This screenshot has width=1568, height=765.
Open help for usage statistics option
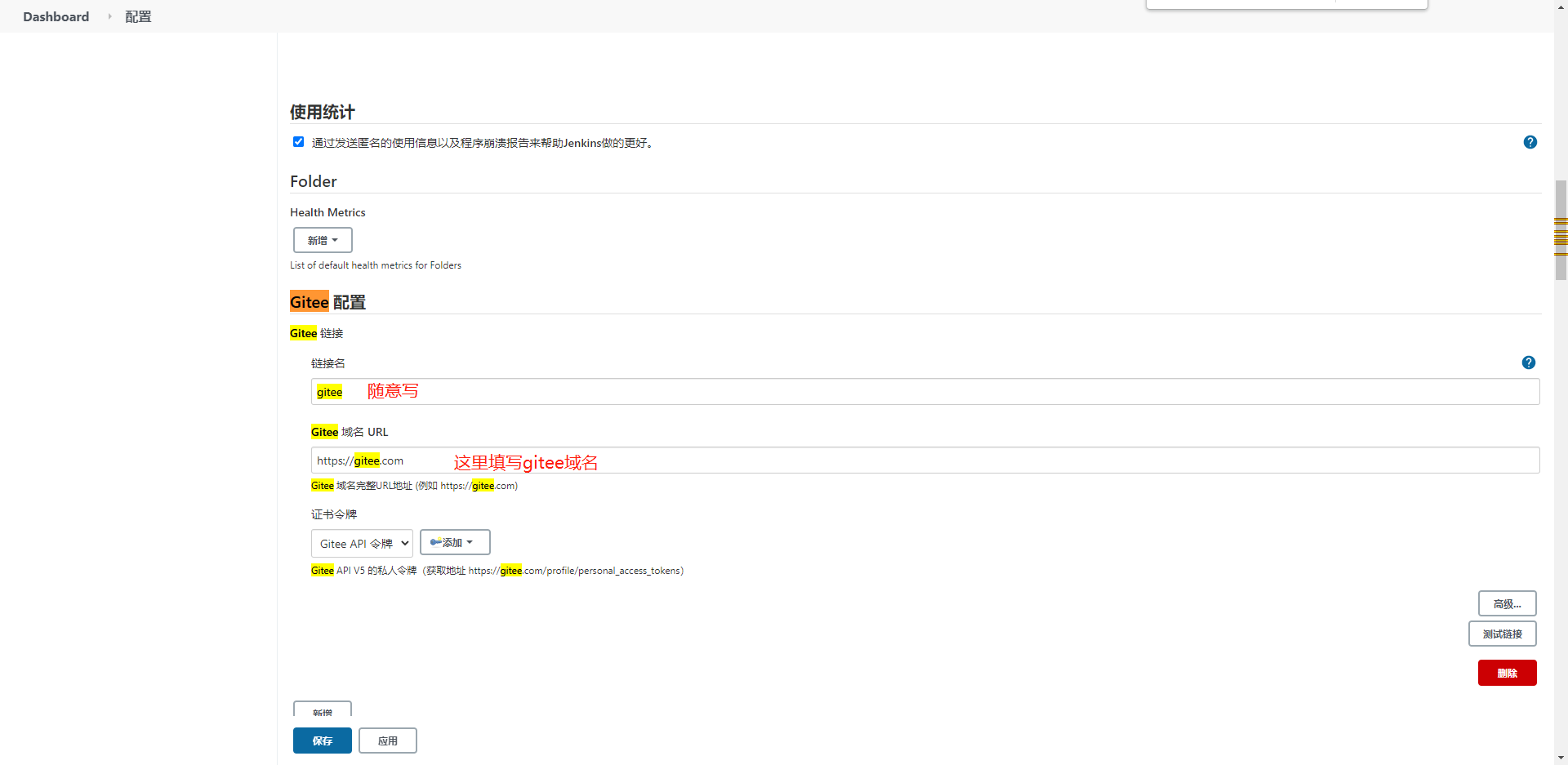click(1530, 142)
